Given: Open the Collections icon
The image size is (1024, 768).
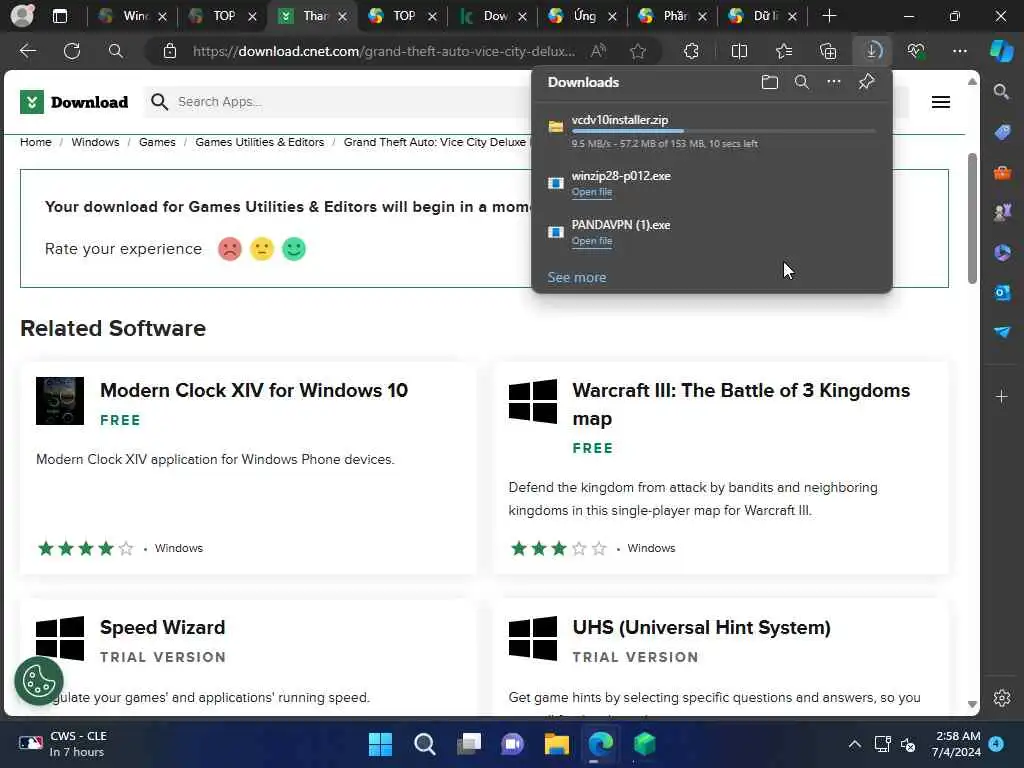Looking at the screenshot, I should coord(828,51).
